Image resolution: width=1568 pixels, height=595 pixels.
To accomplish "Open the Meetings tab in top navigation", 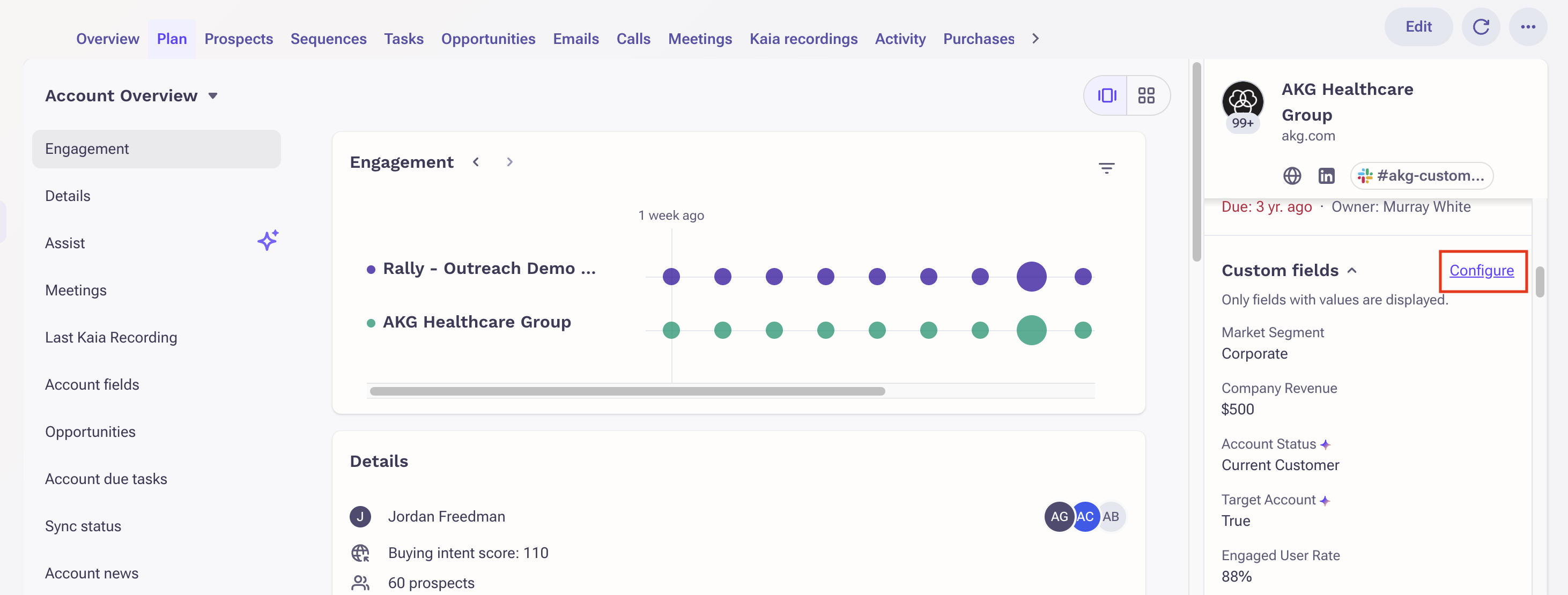I will tap(700, 39).
